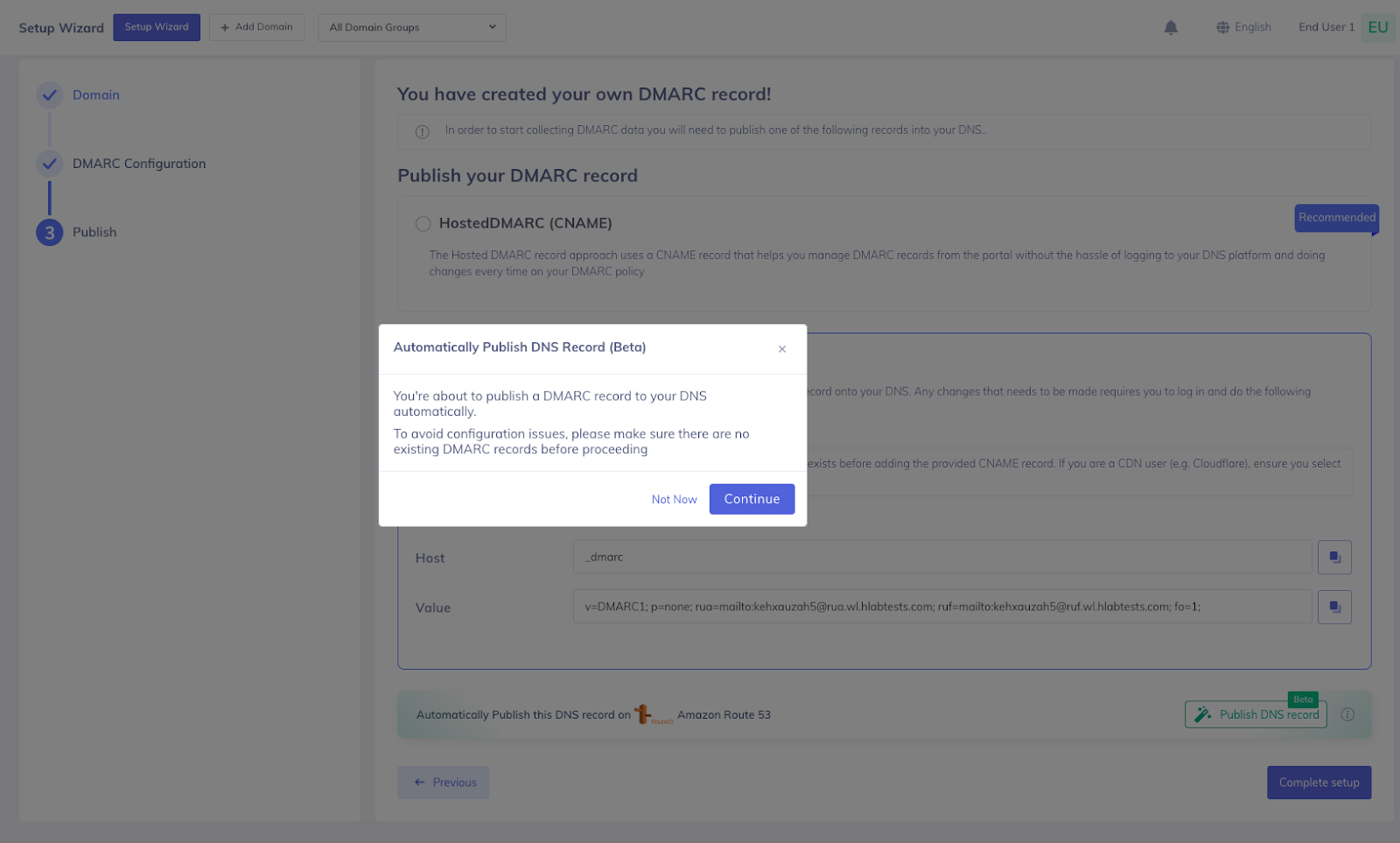The image size is (1400, 843).
Task: Click Continue in the dialog
Action: [x=752, y=499]
